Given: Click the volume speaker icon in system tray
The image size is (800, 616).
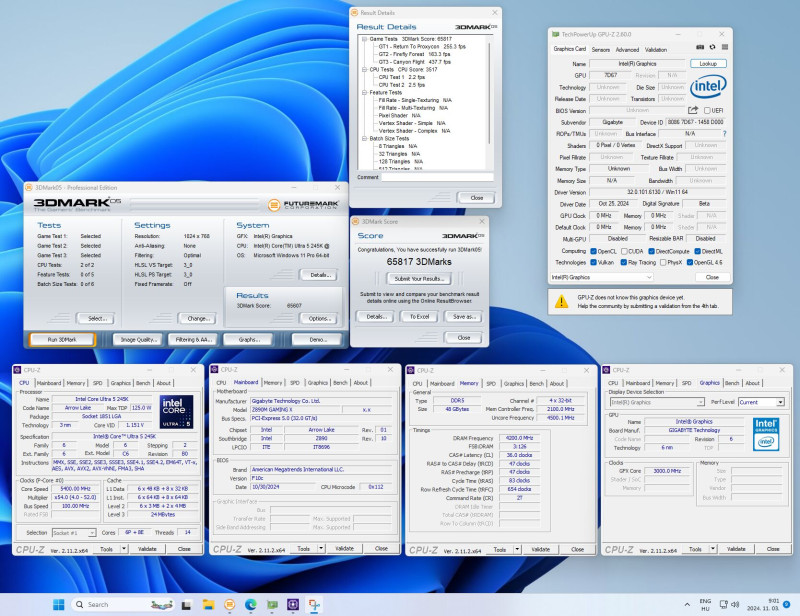Looking at the screenshot, I should 735,604.
